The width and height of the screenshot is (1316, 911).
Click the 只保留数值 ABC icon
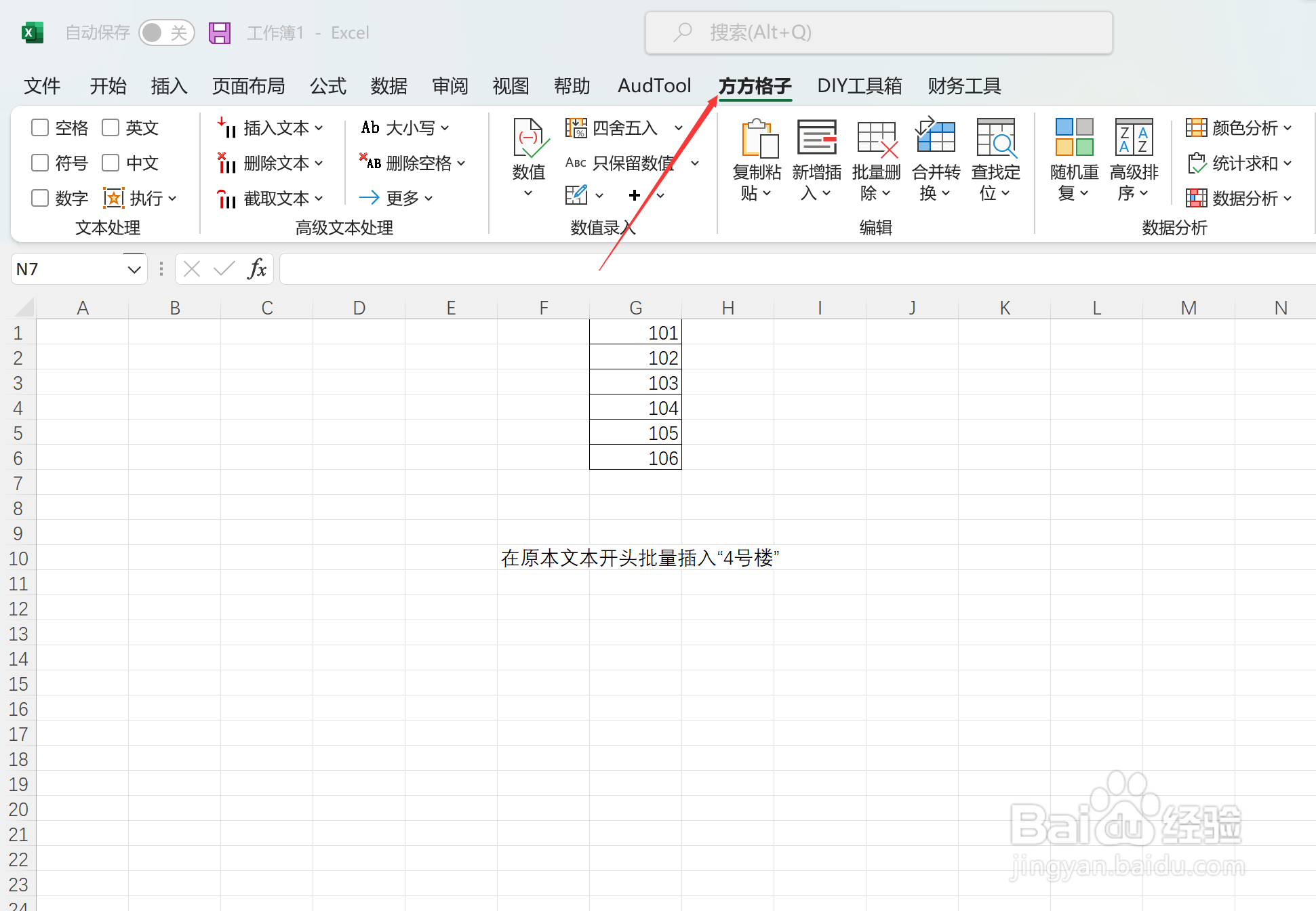(576, 163)
